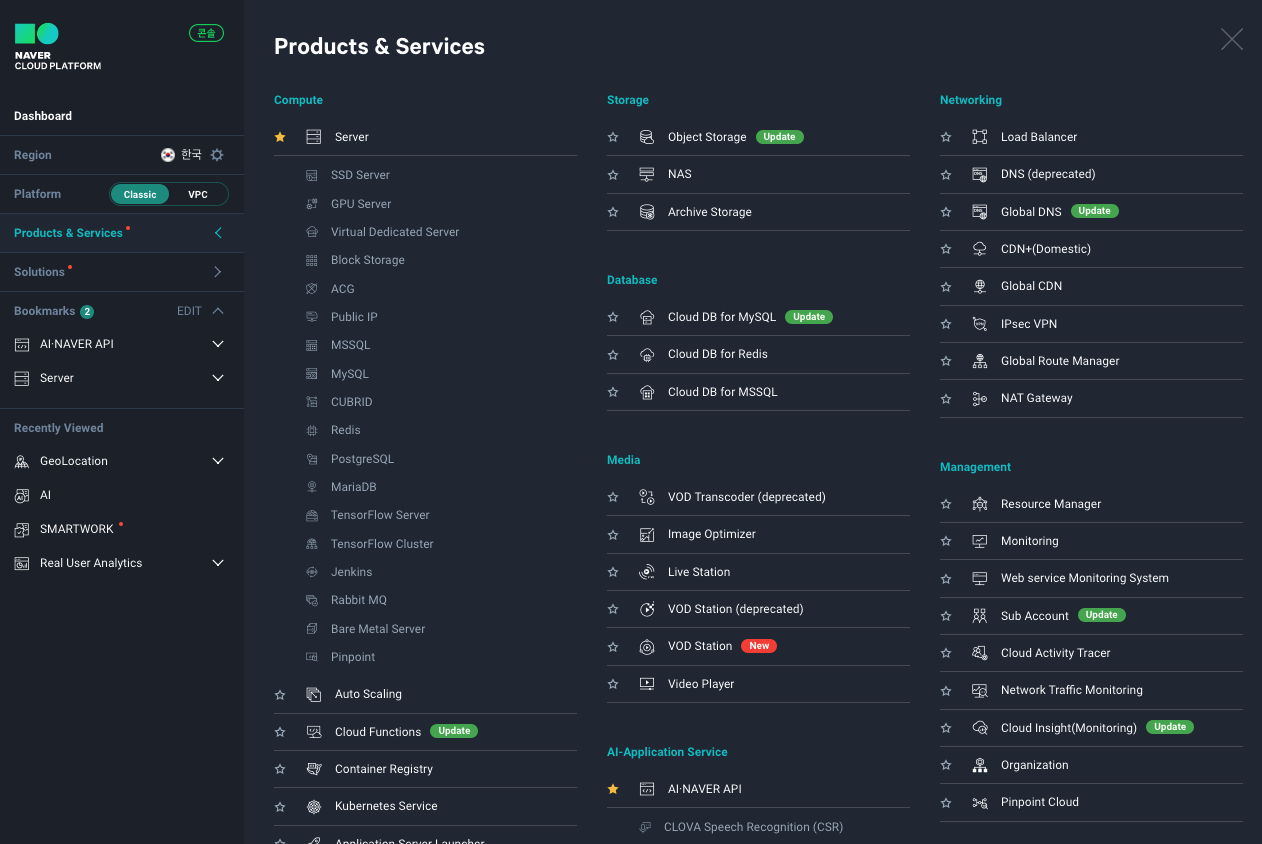This screenshot has width=1262, height=844.
Task: Select the Classic platform option
Action: [x=140, y=194]
